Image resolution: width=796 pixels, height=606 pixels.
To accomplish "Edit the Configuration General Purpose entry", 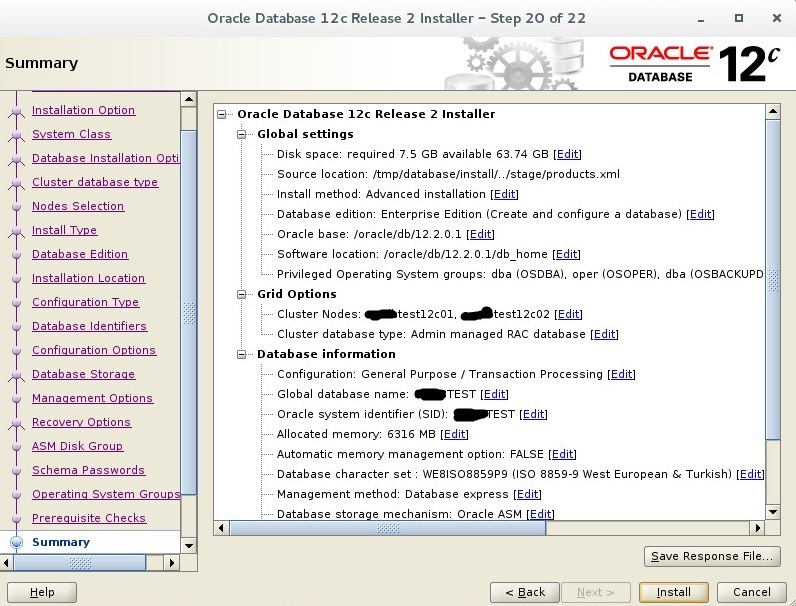I will 621,374.
